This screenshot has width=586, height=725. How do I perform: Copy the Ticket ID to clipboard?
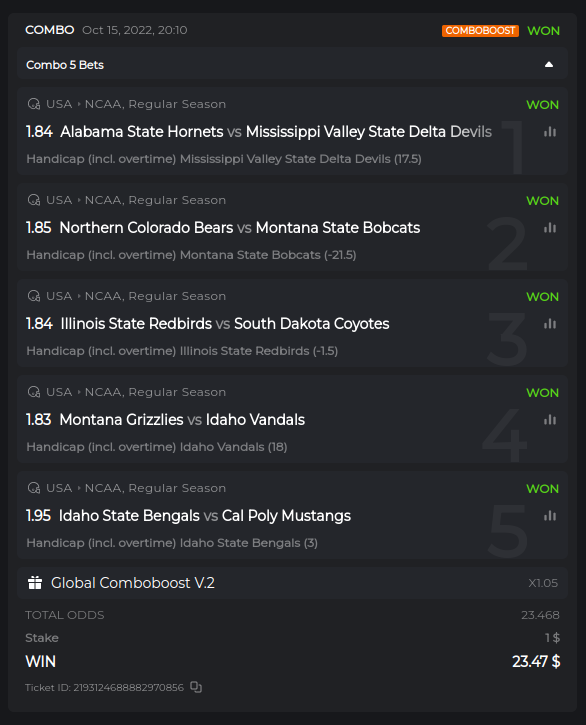[x=196, y=688]
